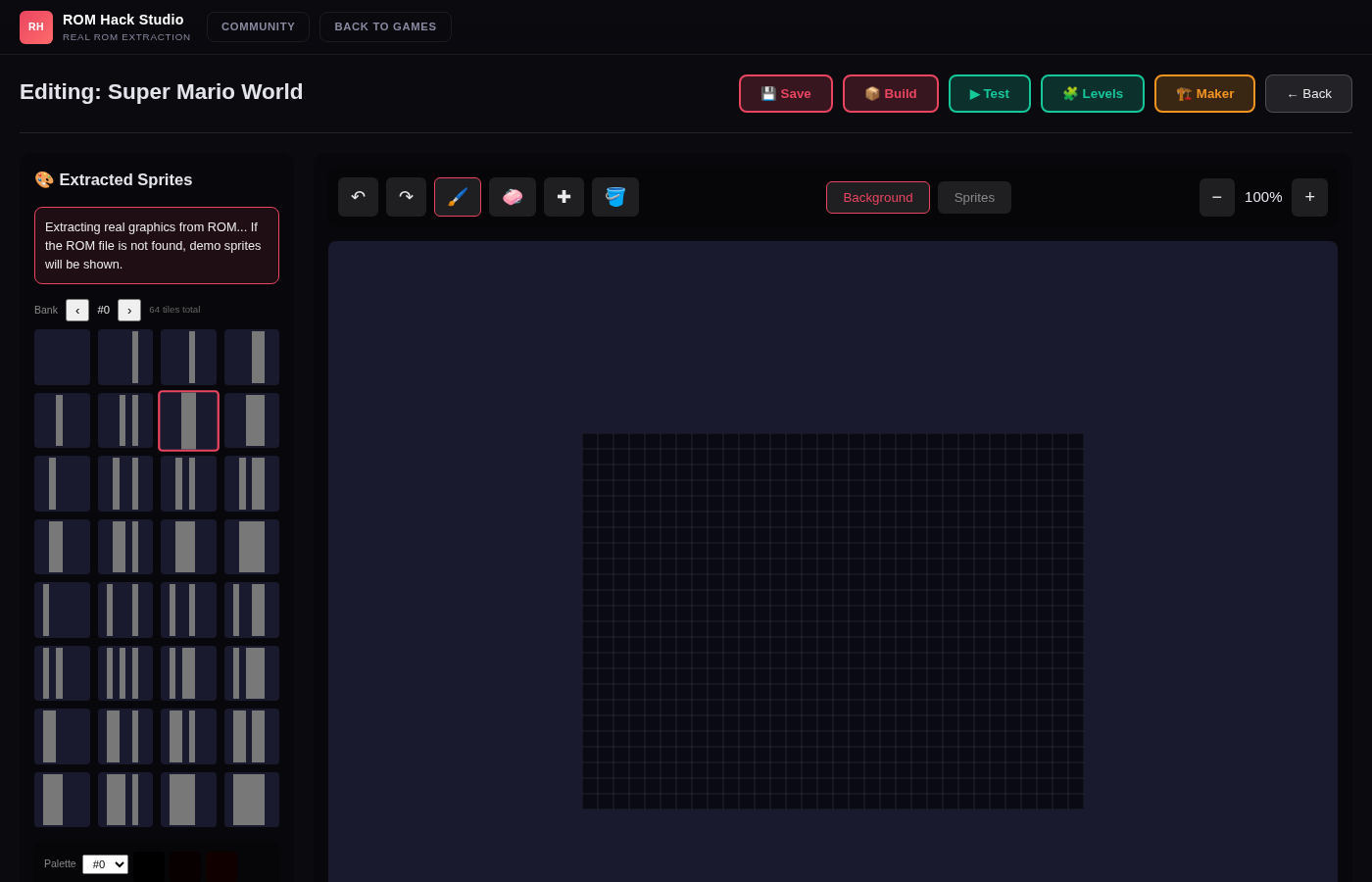Click the Build button
The height and width of the screenshot is (882, 1372).
(891, 93)
